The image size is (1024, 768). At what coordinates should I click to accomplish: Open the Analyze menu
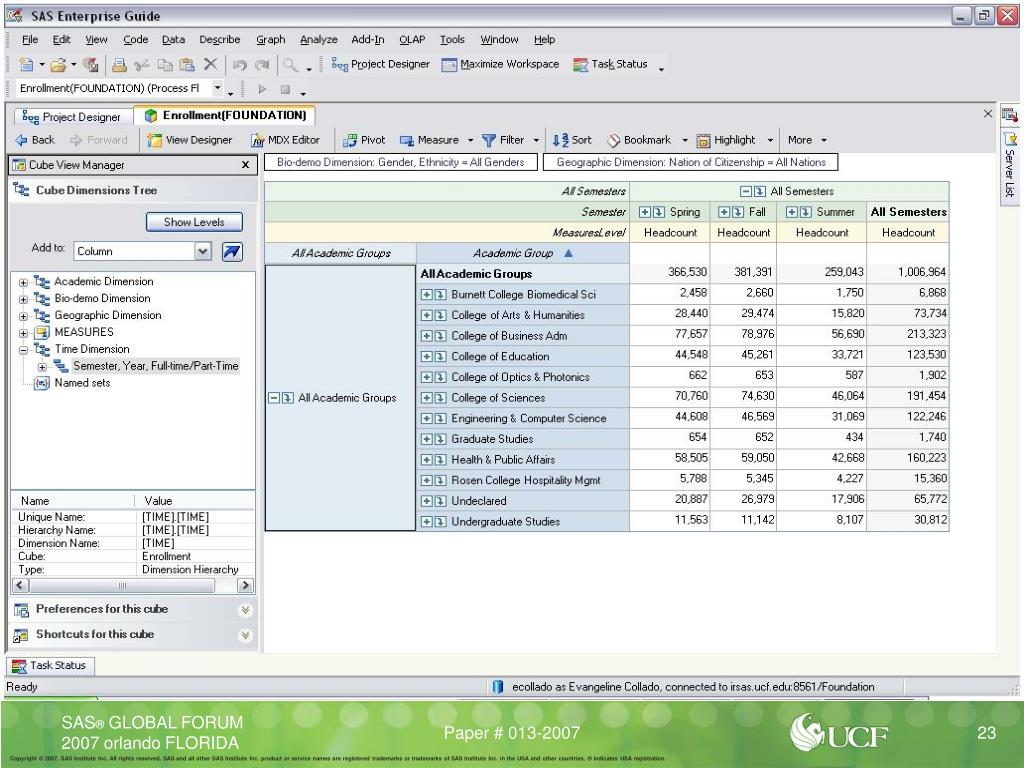point(319,40)
